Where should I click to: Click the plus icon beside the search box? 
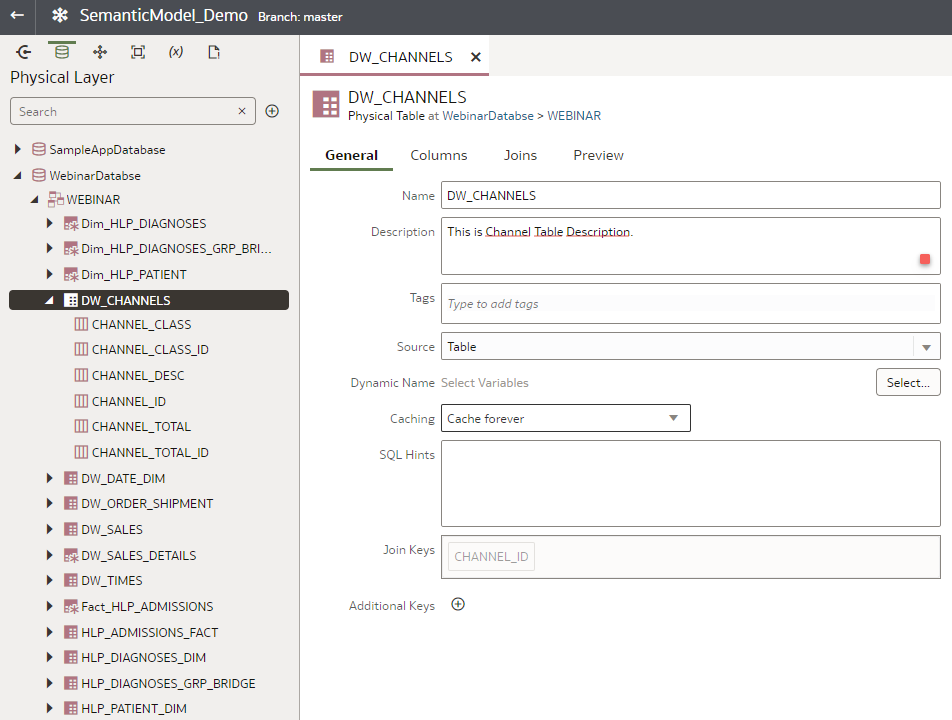[272, 111]
